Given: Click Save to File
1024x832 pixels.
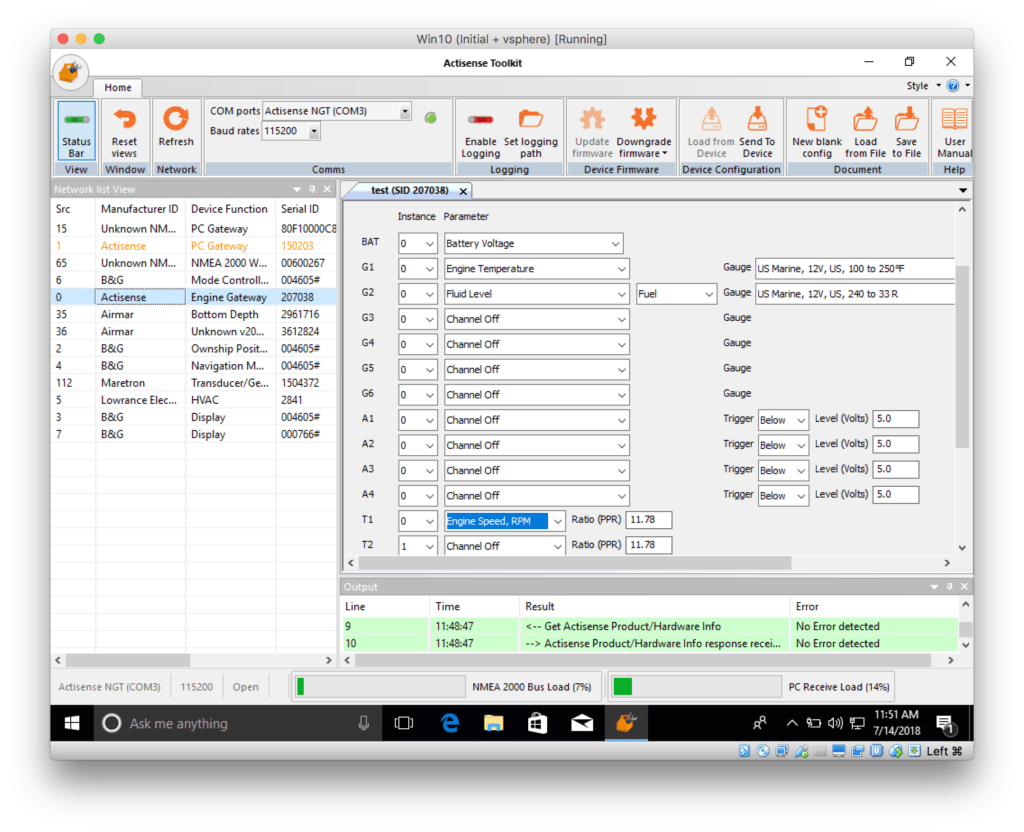Looking at the screenshot, I should [906, 133].
